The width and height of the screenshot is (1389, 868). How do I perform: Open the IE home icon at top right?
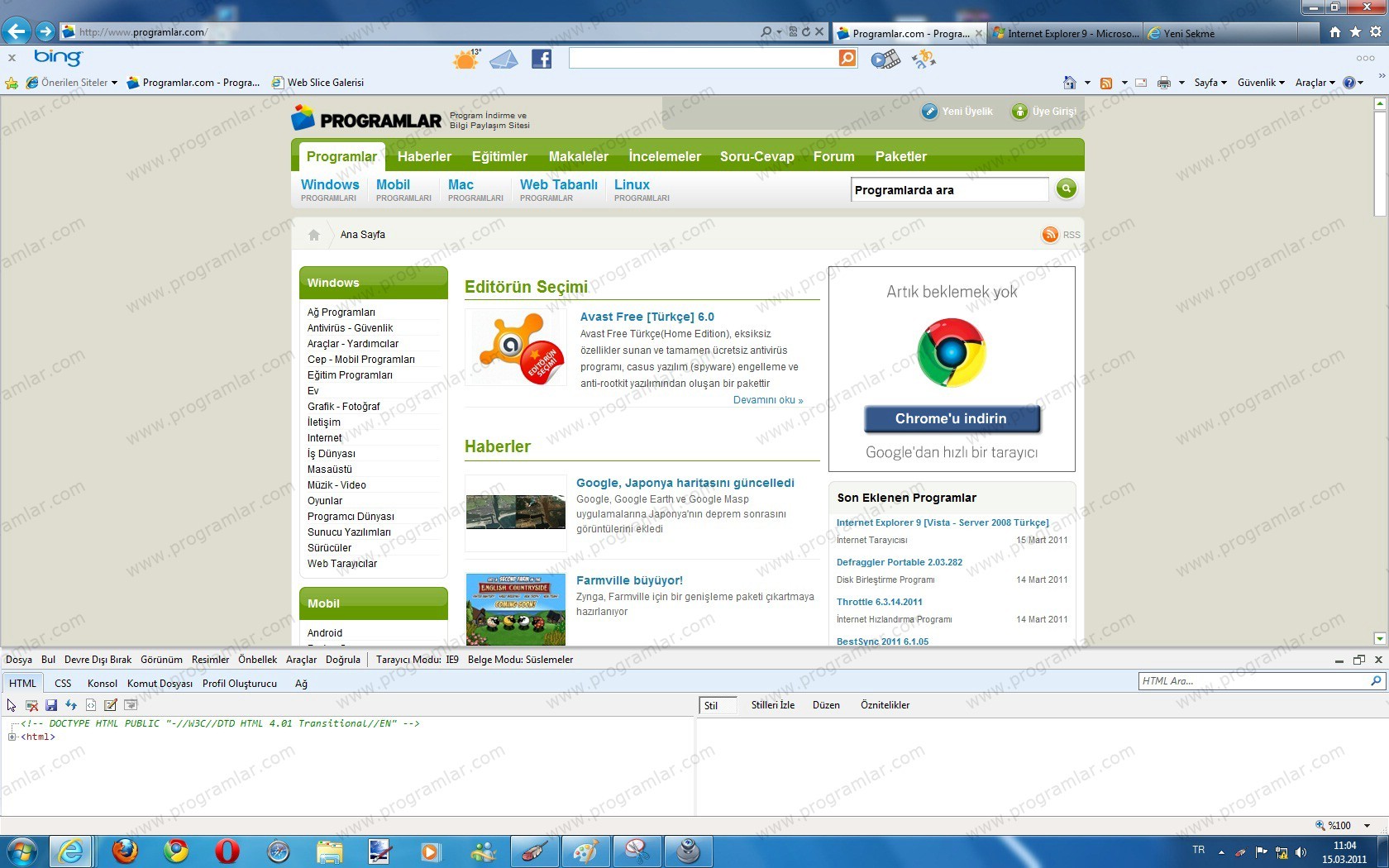tap(1334, 32)
